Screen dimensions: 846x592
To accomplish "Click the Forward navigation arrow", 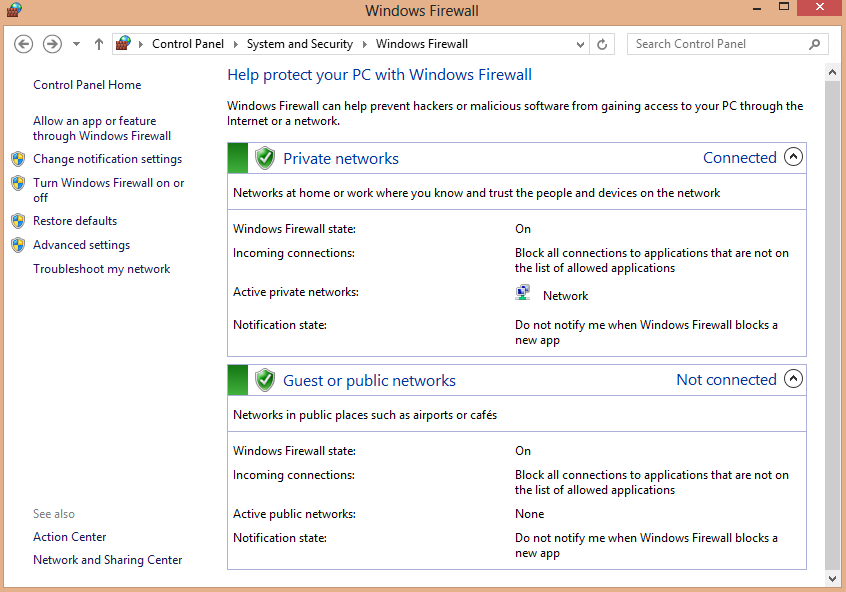I will [52, 44].
